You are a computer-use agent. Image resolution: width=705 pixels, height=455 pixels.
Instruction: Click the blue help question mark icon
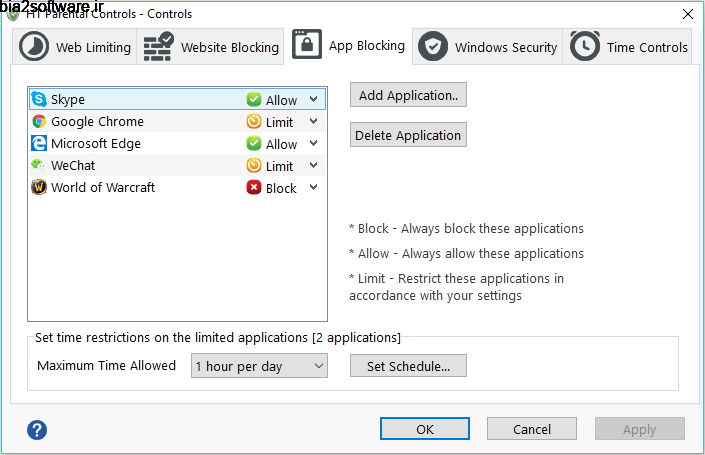coord(37,430)
